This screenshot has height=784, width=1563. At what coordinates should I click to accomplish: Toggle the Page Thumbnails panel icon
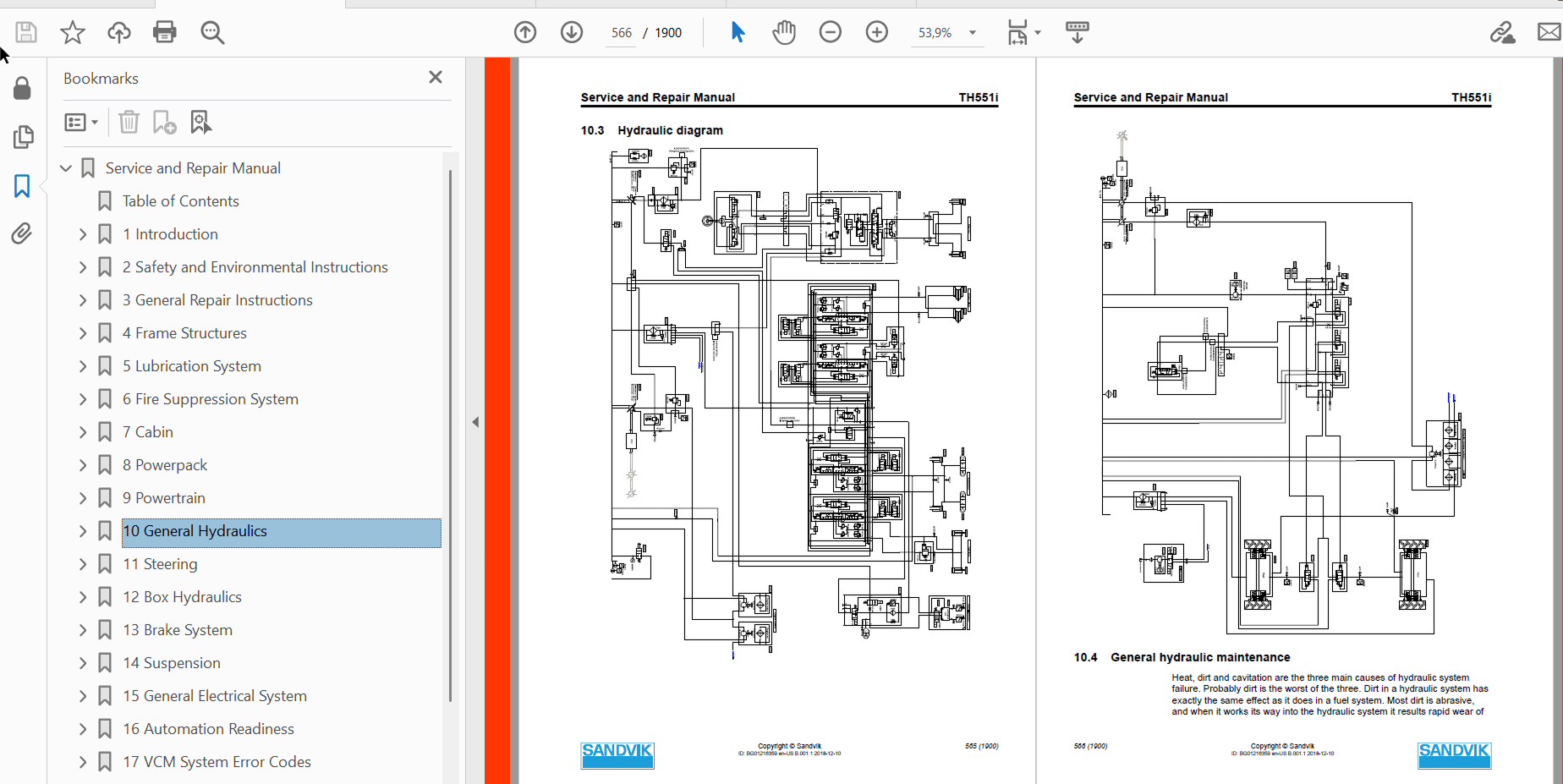23,137
